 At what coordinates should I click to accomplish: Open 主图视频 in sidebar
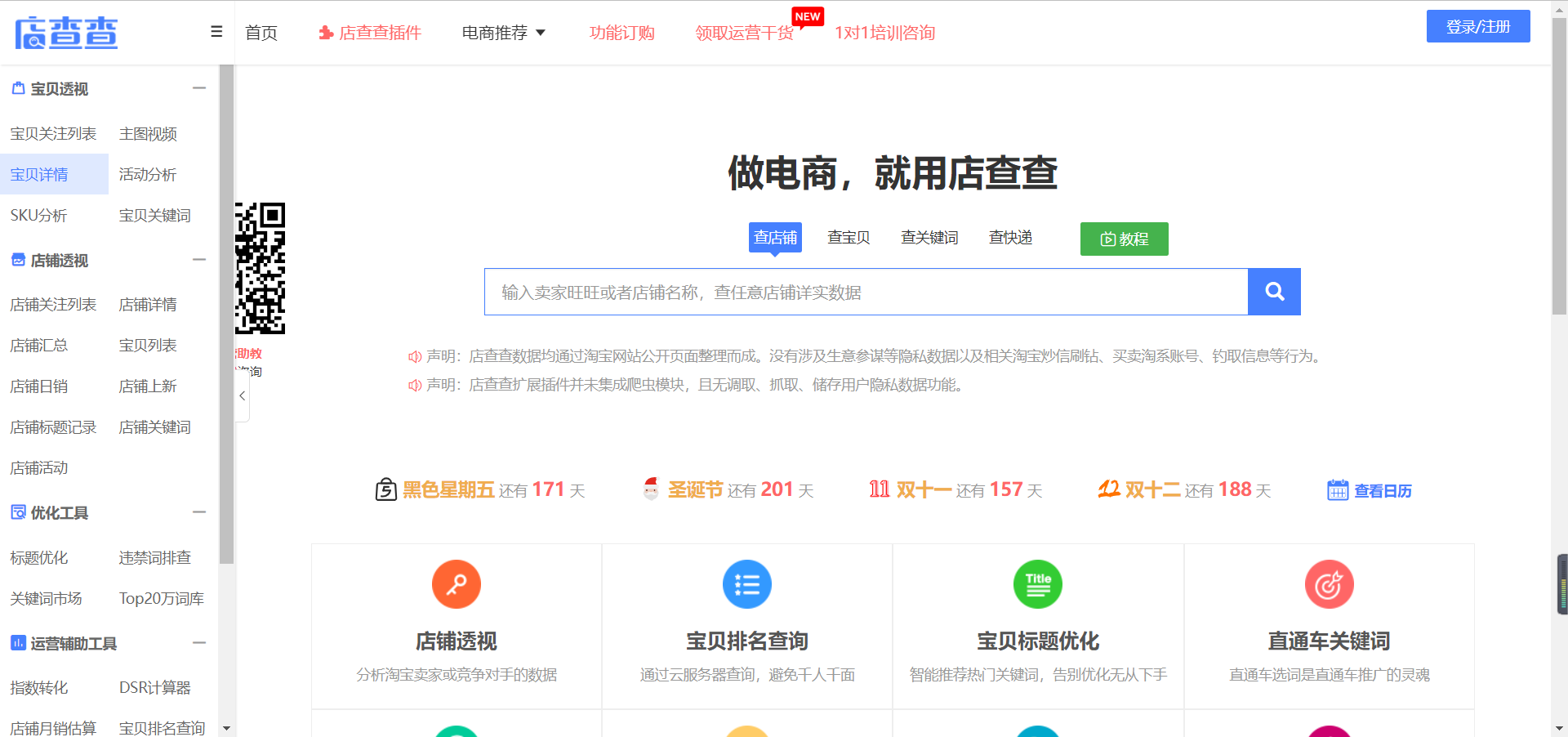coord(148,133)
